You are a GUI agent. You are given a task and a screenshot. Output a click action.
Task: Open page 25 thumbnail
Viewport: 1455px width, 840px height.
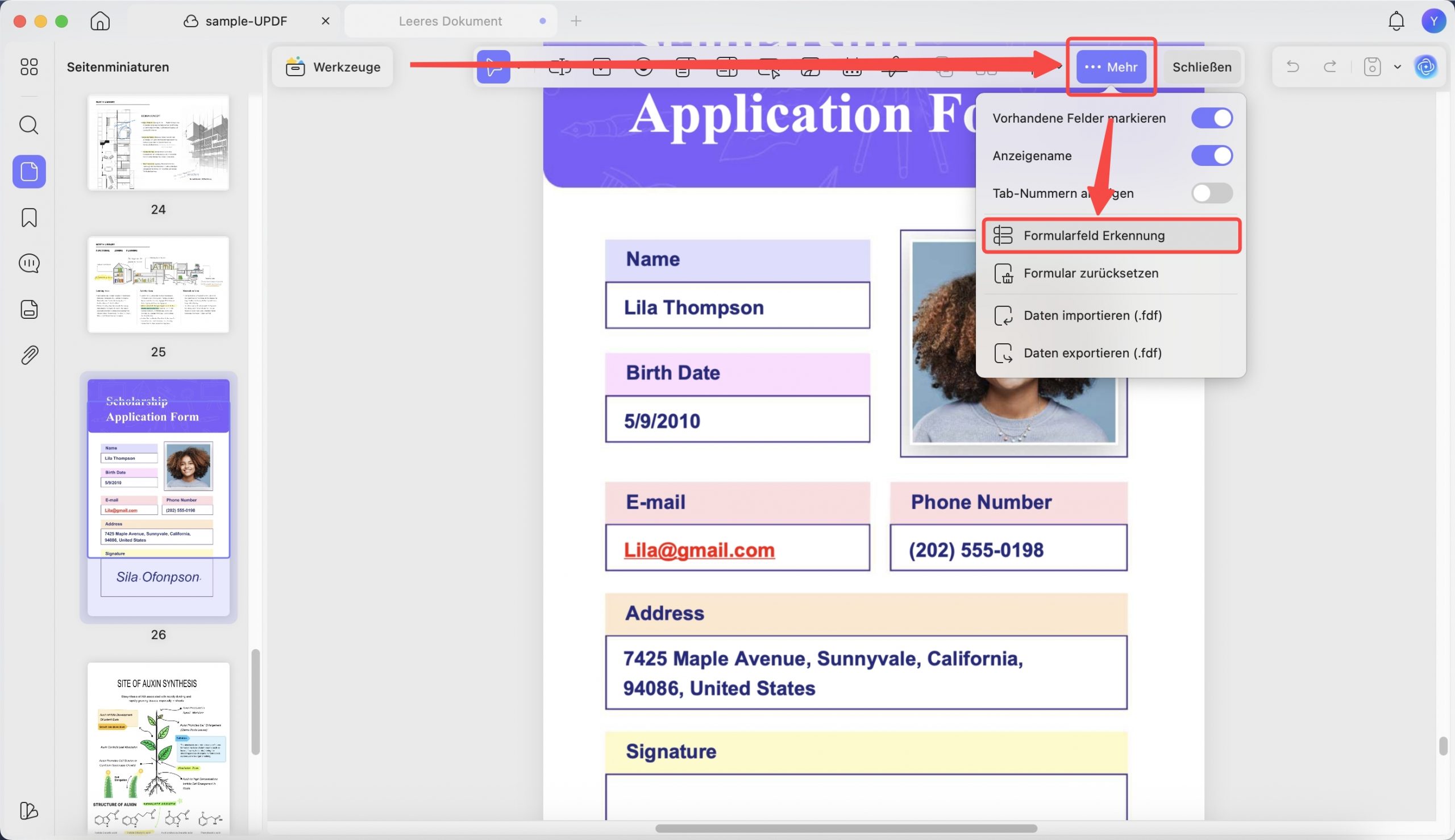158,284
